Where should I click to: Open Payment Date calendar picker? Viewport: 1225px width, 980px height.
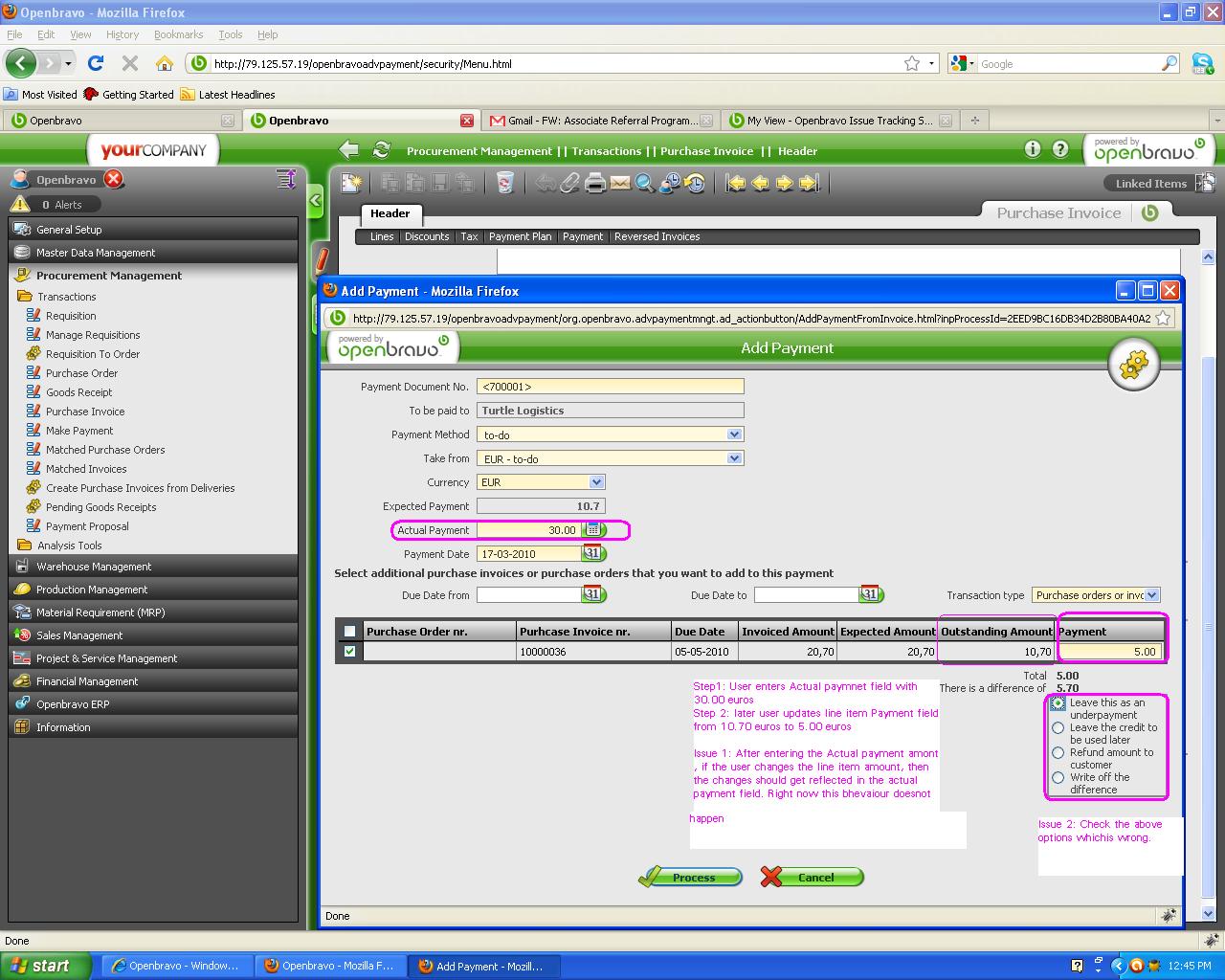point(593,553)
